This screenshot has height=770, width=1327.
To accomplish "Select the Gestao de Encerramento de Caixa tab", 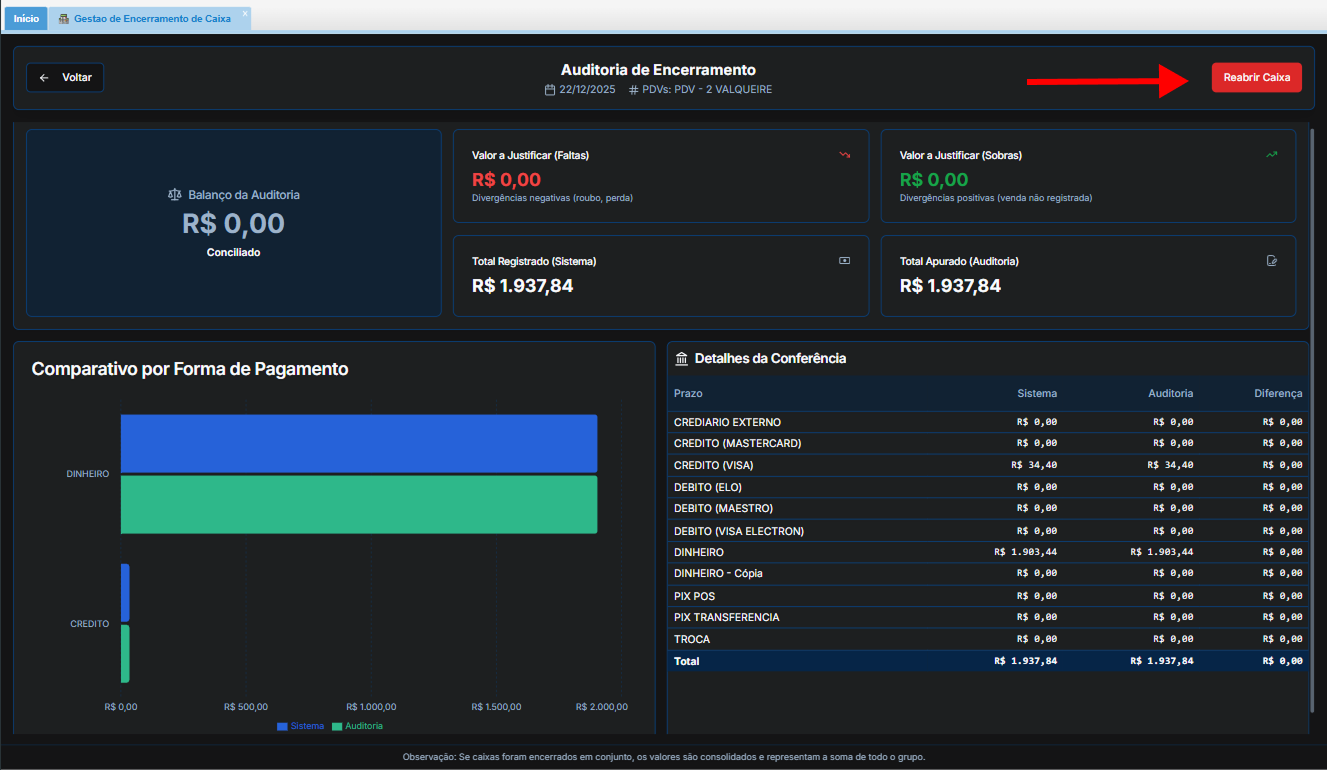I will (152, 18).
